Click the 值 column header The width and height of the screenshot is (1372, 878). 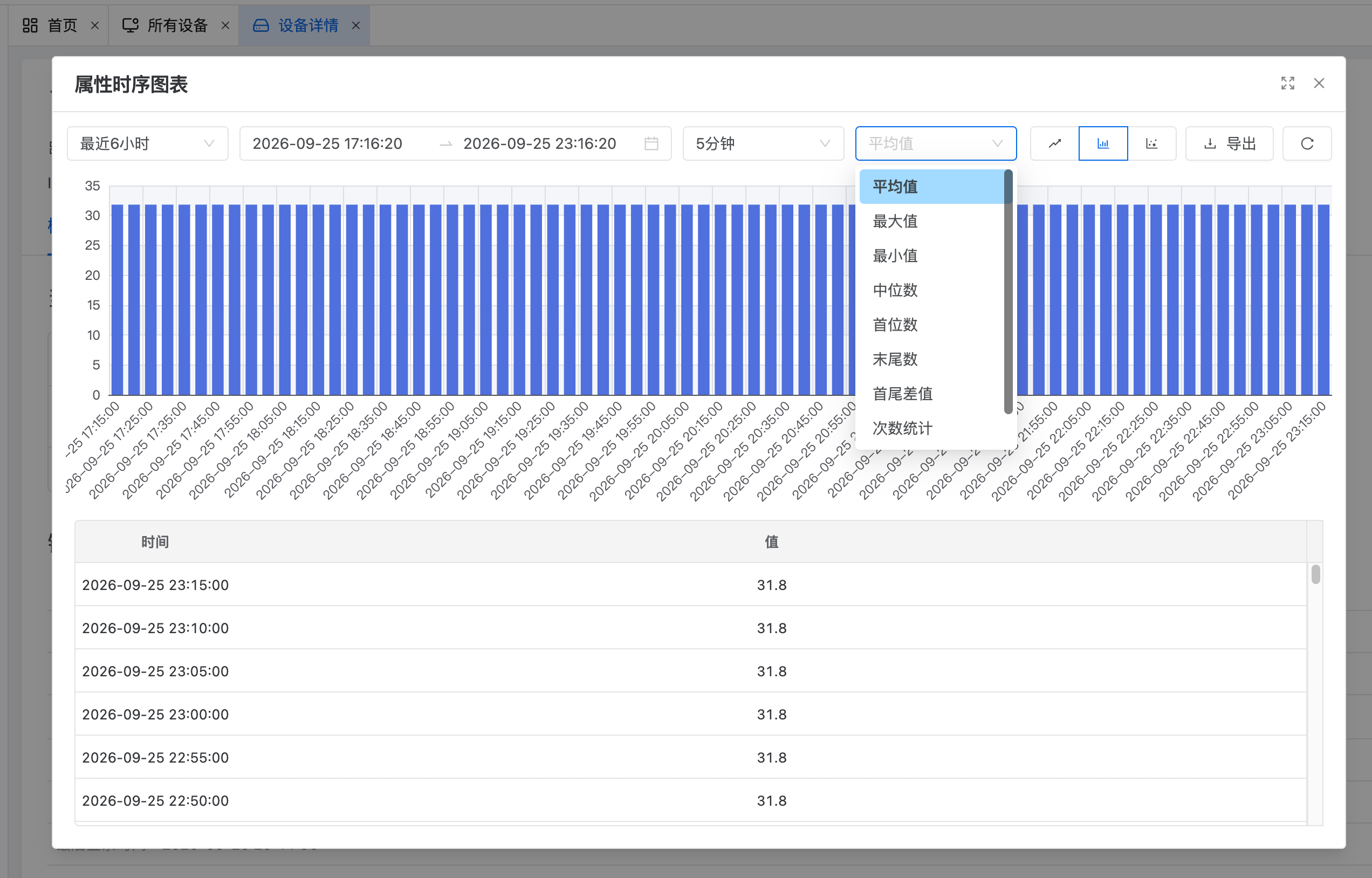pos(772,541)
